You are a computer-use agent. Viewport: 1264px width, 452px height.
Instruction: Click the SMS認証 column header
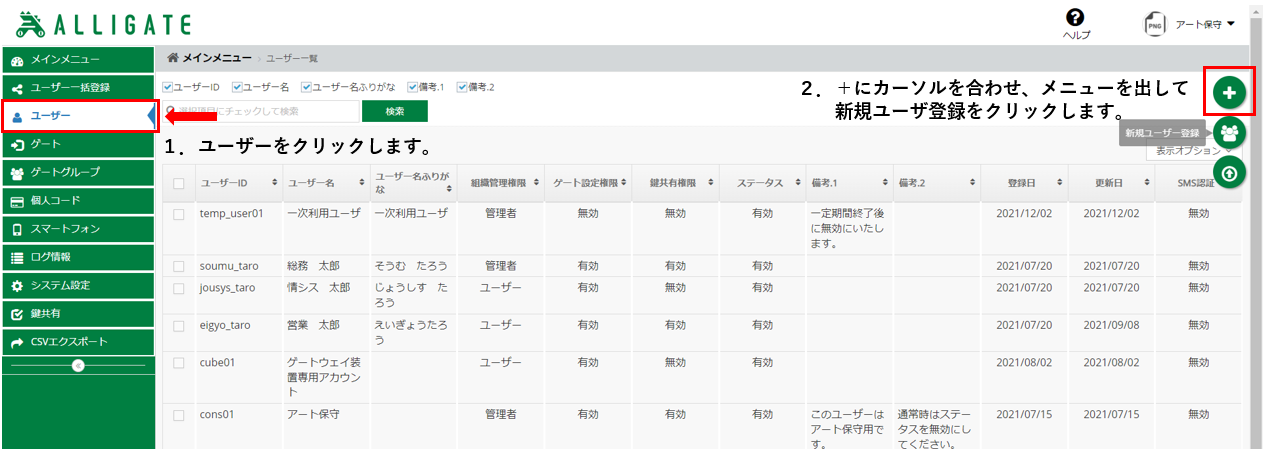point(1198,183)
